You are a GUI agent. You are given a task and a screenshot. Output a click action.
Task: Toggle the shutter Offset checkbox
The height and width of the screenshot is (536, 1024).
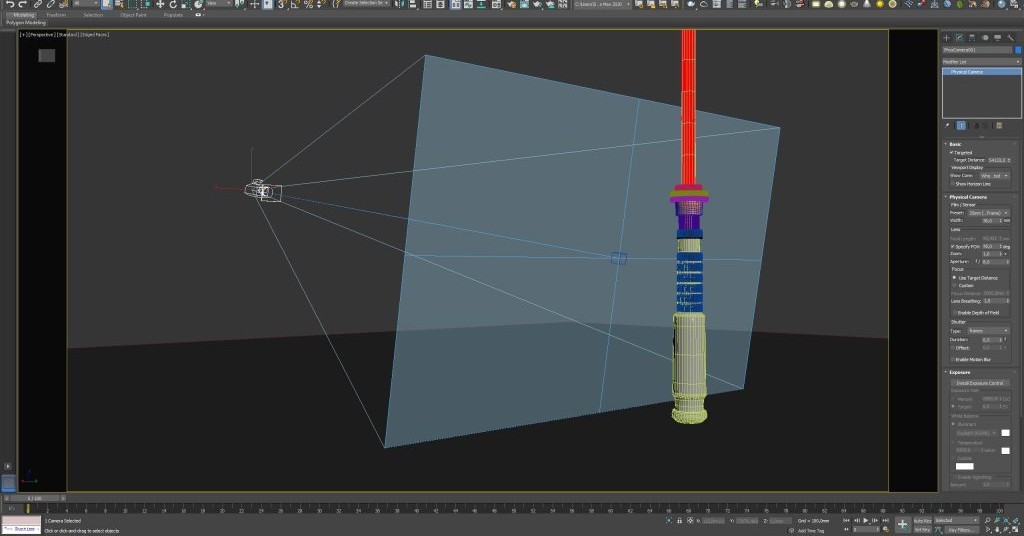(x=953, y=348)
